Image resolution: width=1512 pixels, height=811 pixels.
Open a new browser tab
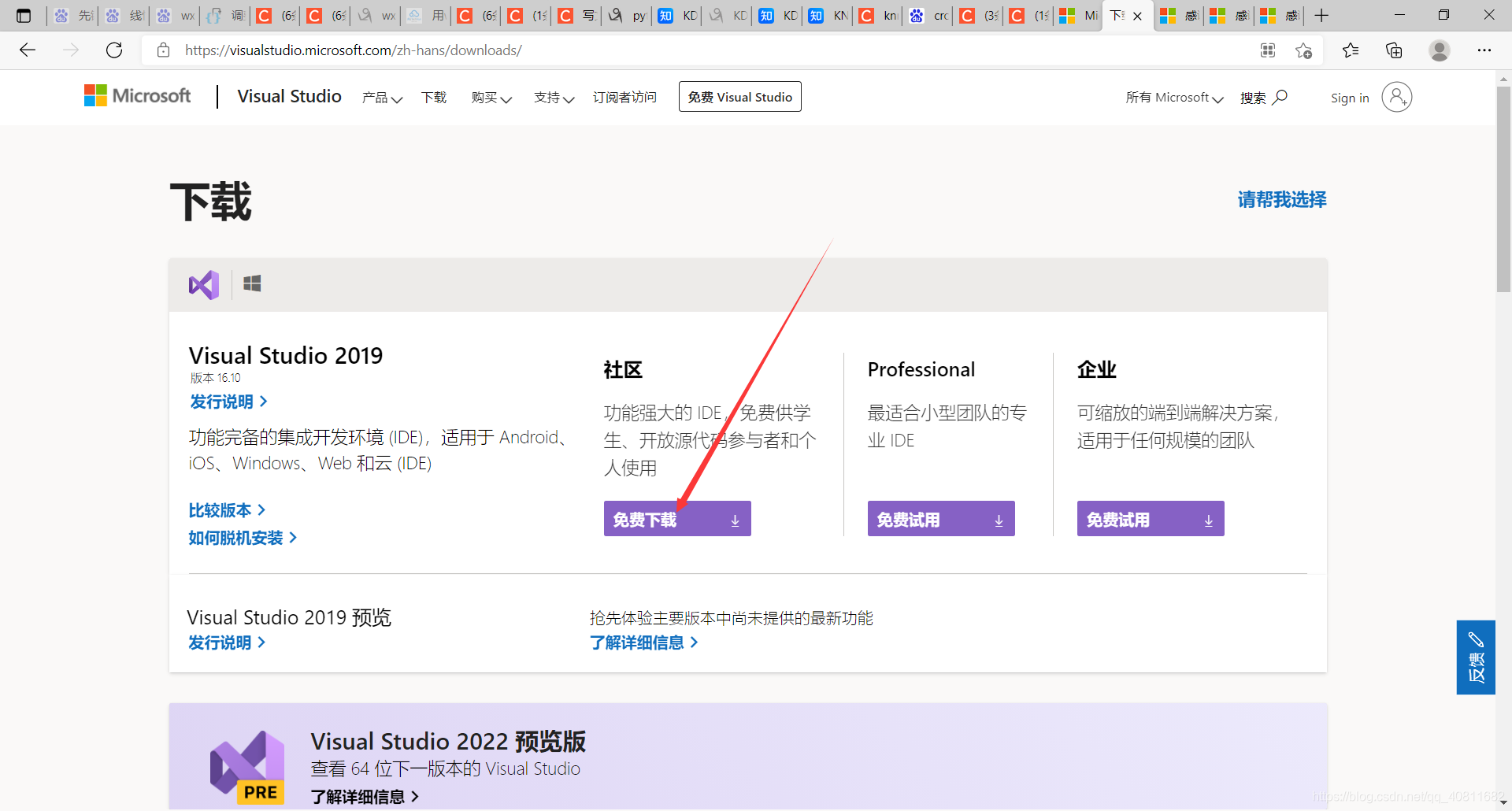[1321, 15]
